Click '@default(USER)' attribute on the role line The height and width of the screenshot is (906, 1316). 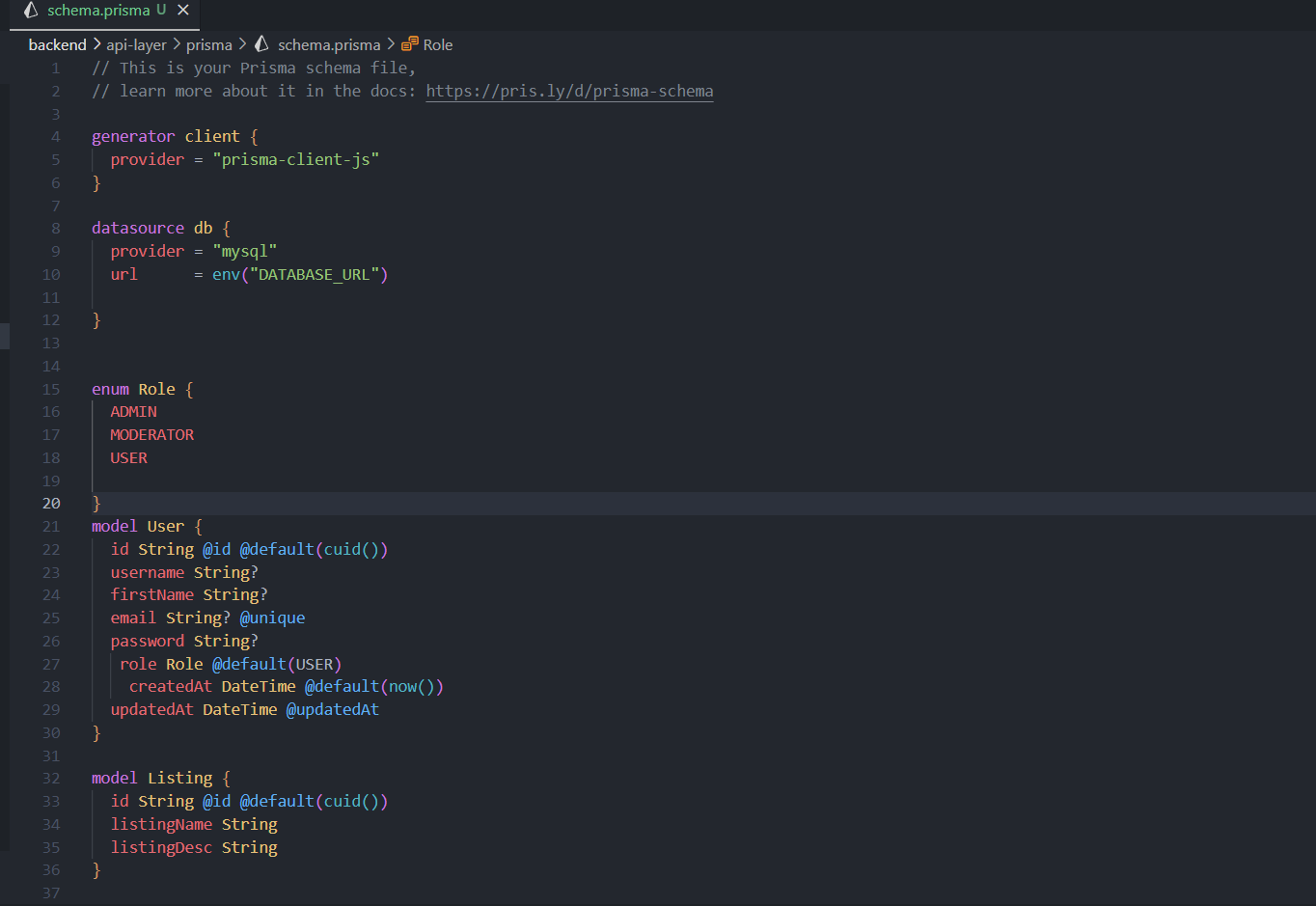coord(278,665)
